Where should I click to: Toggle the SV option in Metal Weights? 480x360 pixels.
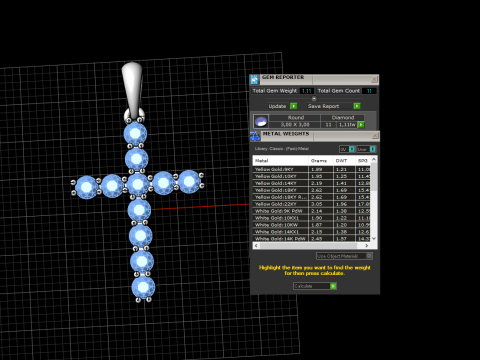click(347, 149)
